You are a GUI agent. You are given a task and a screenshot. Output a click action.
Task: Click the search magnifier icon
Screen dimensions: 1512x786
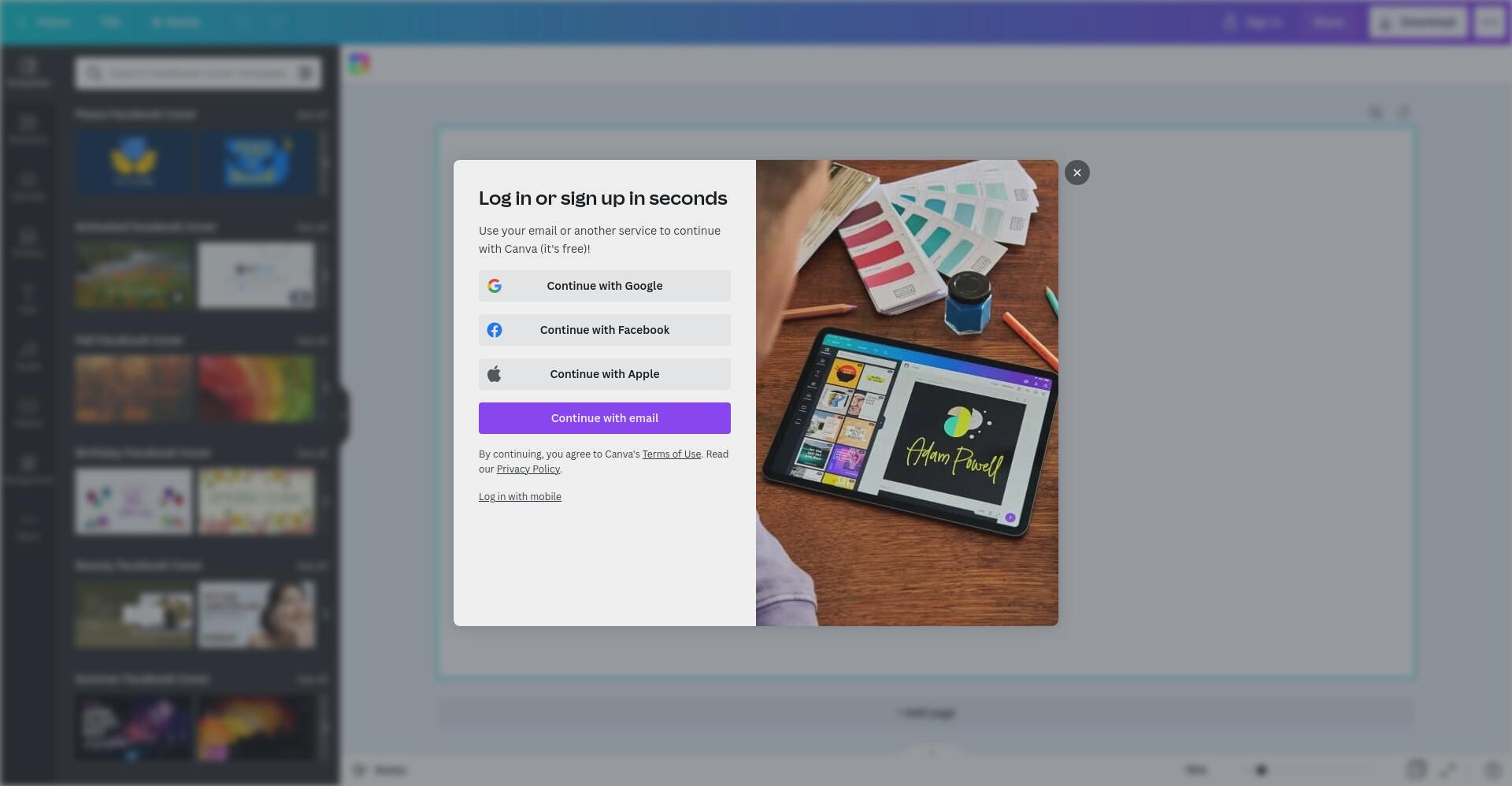(x=94, y=73)
